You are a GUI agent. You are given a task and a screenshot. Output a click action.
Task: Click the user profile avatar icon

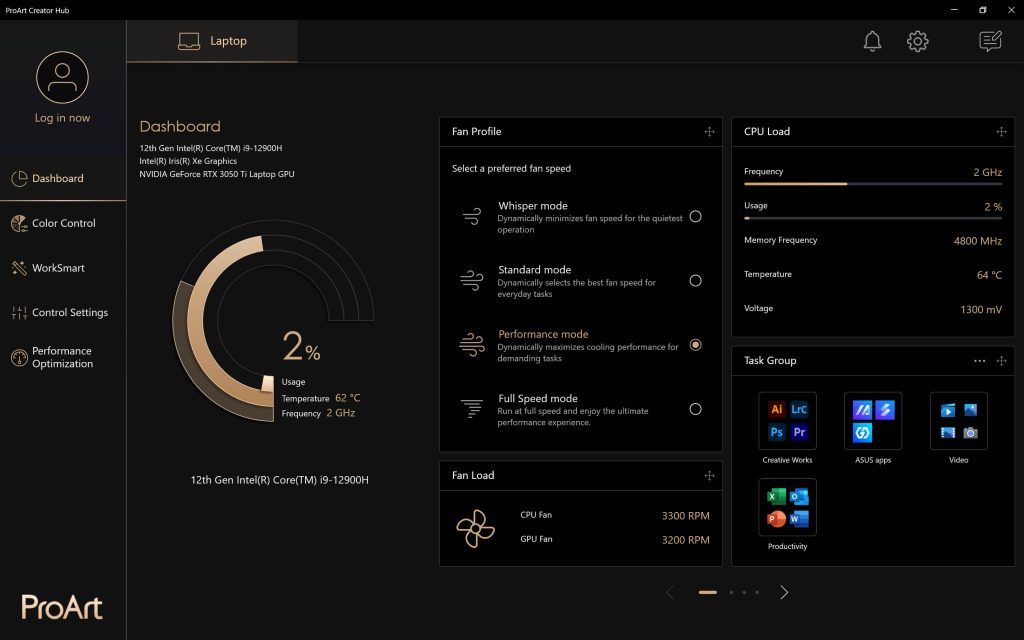[x=62, y=77]
